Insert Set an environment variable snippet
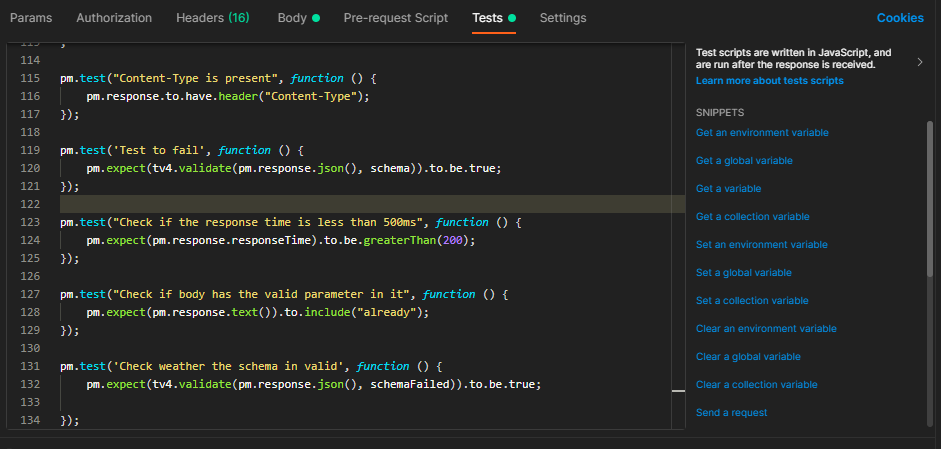This screenshot has height=449, width=941. pos(761,244)
